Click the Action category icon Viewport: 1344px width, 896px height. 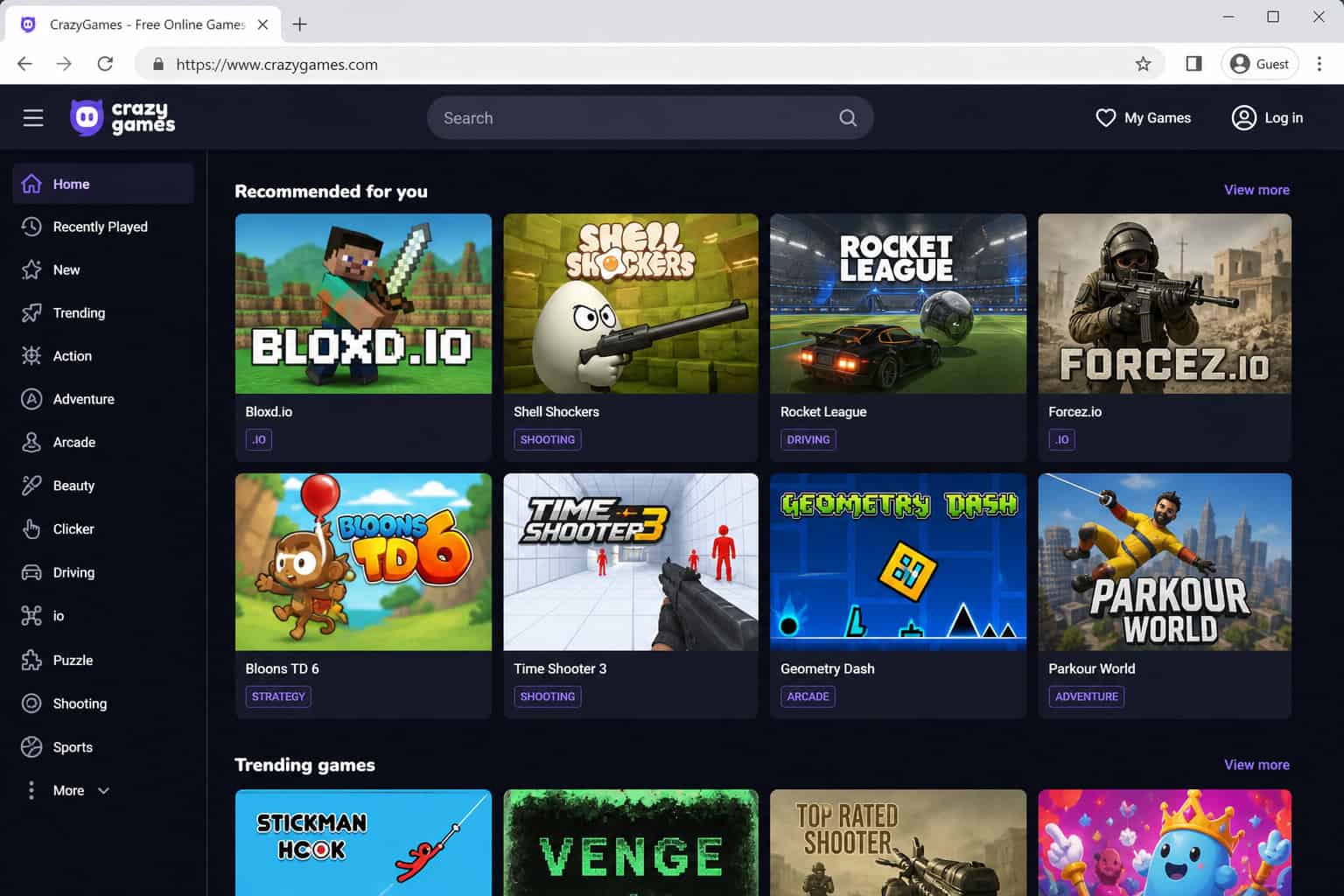click(31, 355)
